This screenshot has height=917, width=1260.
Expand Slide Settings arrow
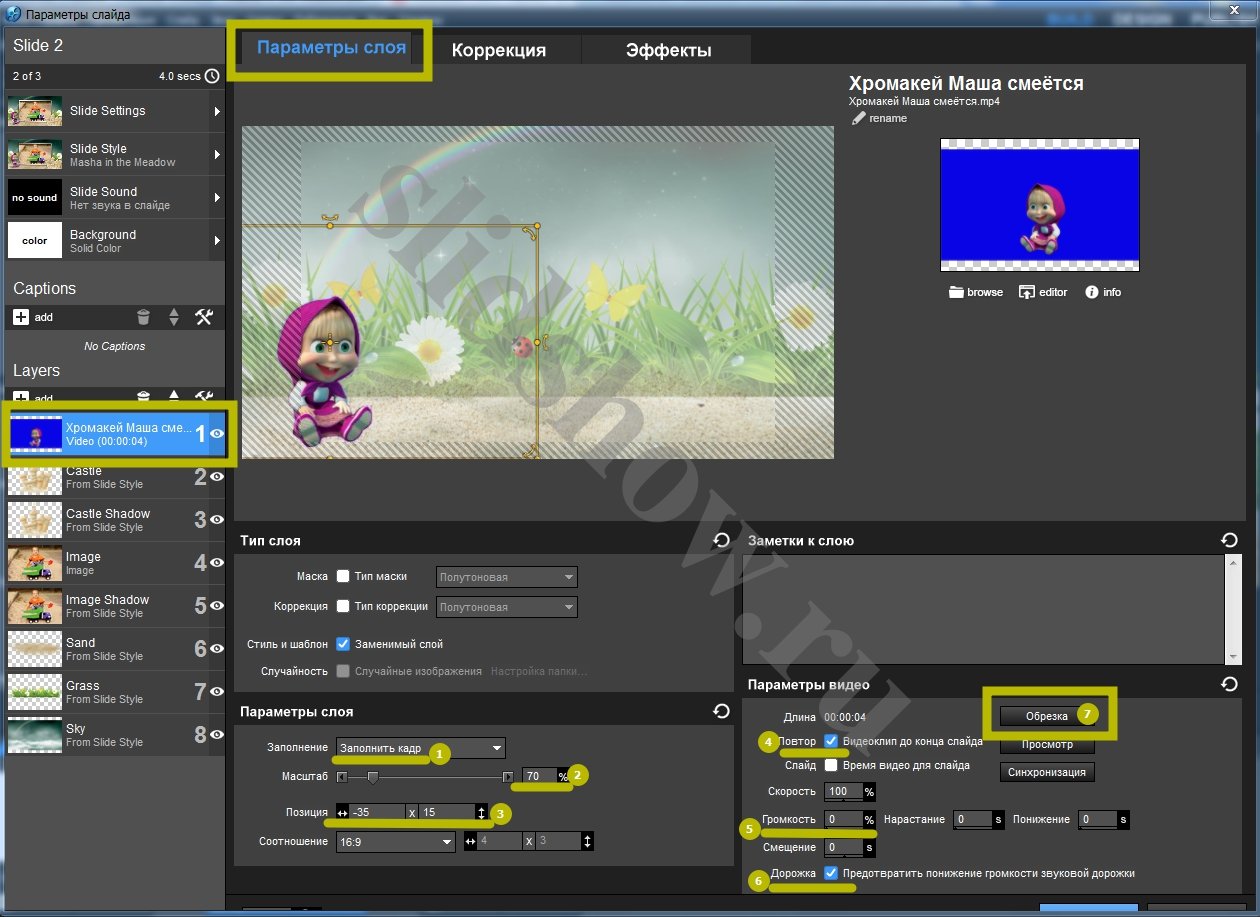(x=217, y=111)
